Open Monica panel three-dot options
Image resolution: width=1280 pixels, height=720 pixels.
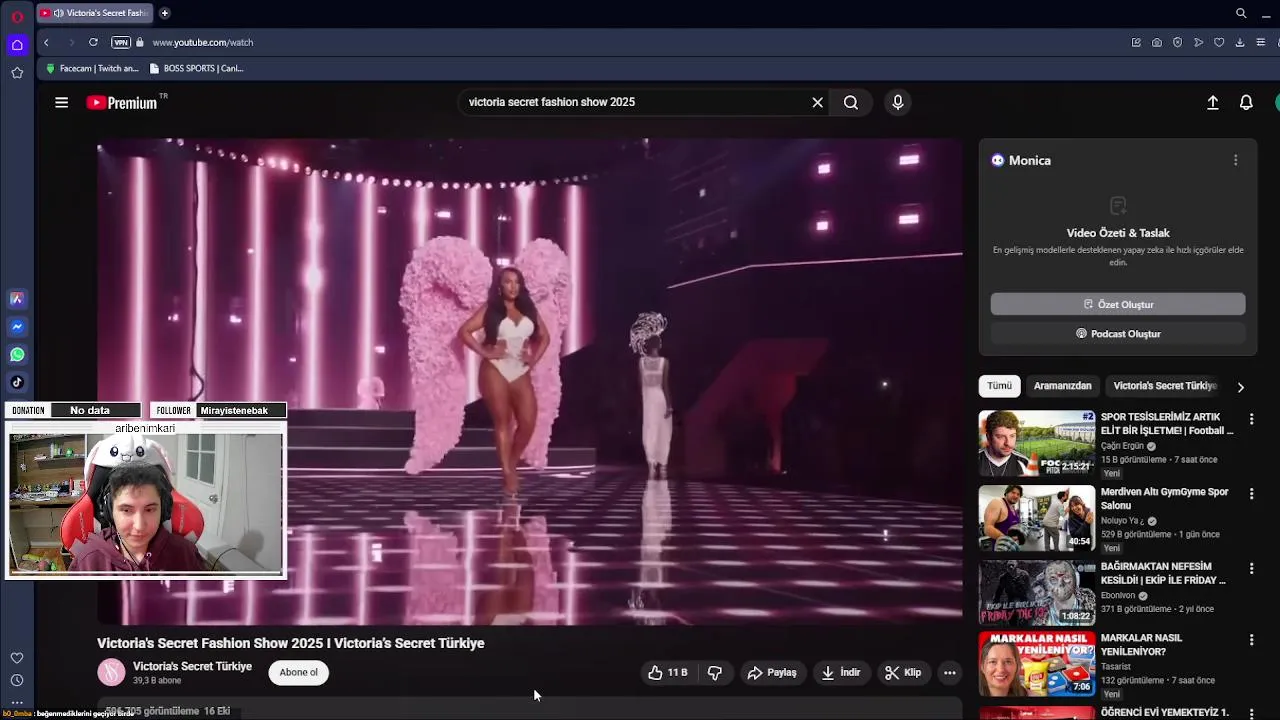[x=1235, y=160]
